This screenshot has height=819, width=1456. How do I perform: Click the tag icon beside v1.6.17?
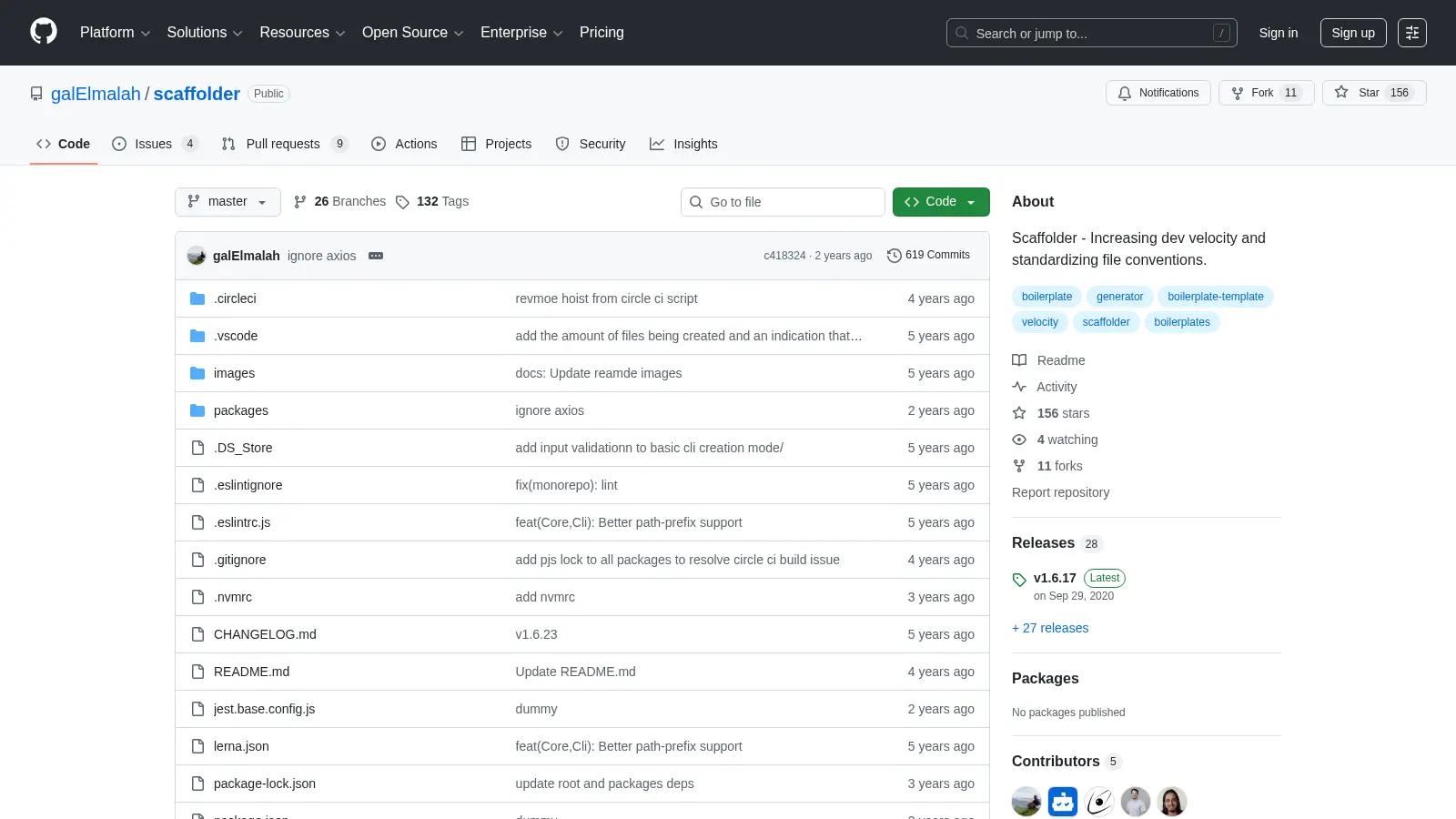(x=1019, y=579)
